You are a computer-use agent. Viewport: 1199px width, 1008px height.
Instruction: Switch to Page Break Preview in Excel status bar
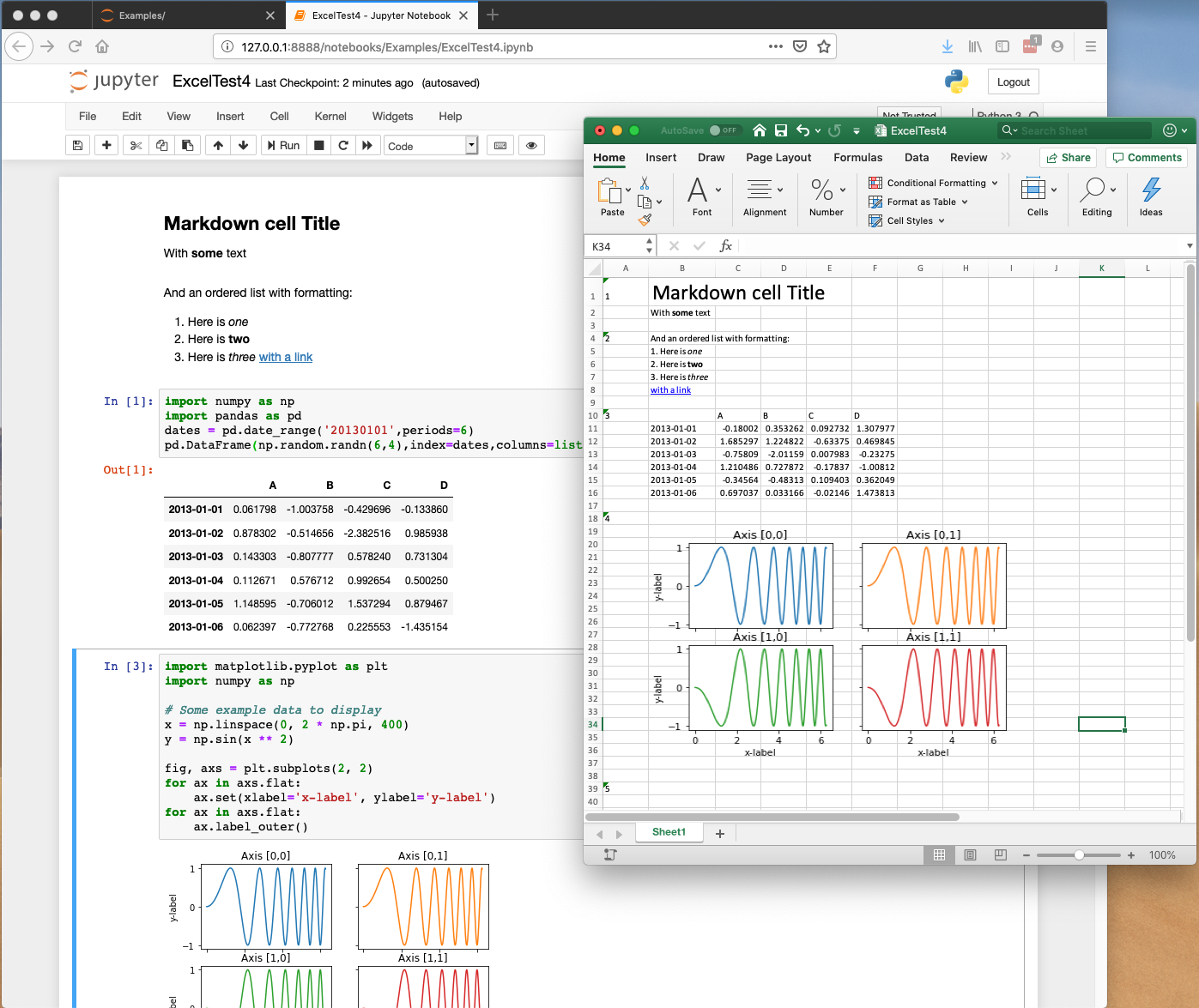coord(1000,854)
